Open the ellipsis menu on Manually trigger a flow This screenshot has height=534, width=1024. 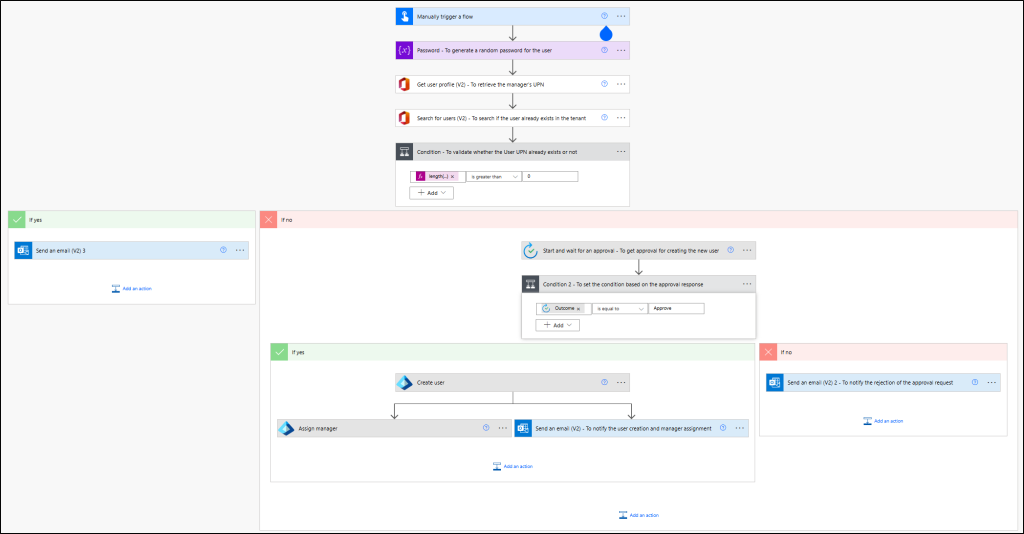click(x=621, y=17)
